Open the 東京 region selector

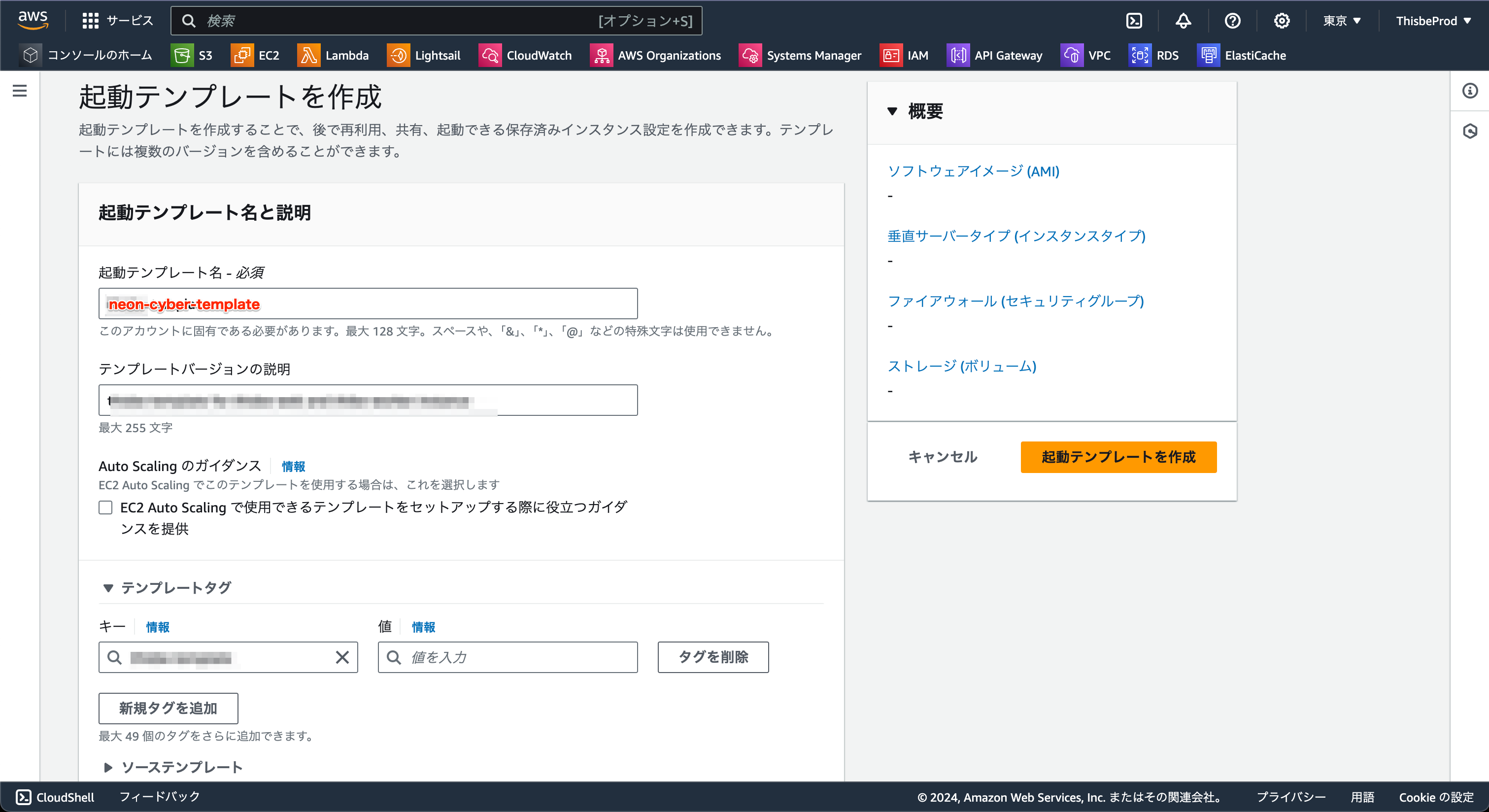[x=1341, y=20]
